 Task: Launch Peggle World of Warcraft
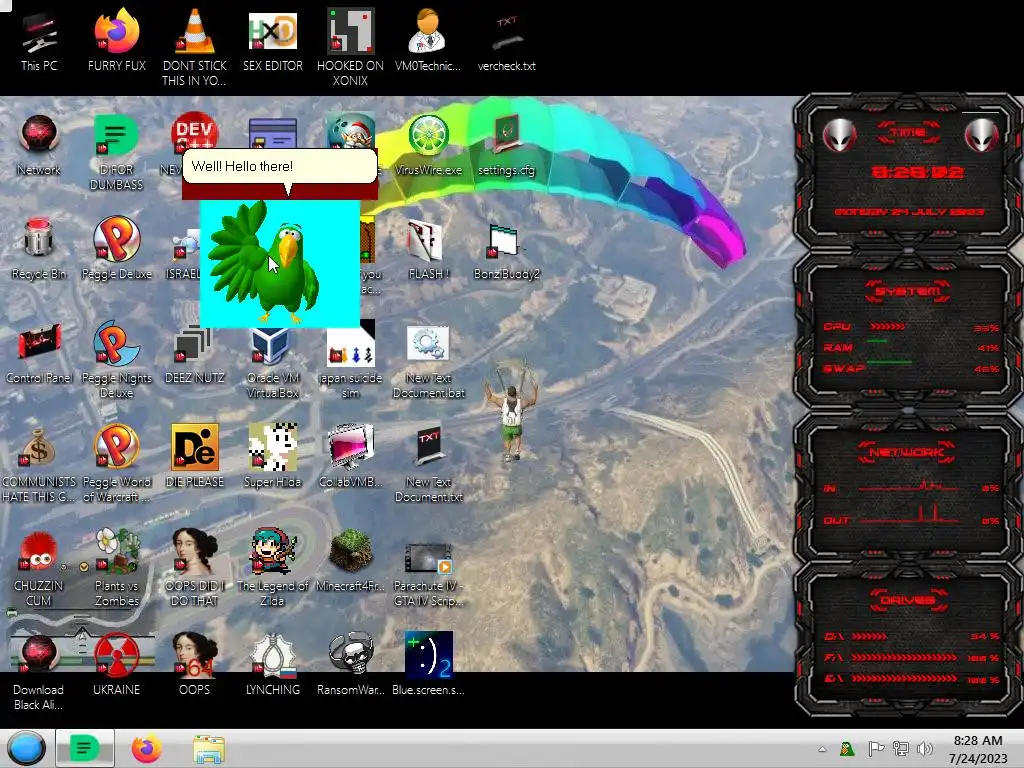116,464
